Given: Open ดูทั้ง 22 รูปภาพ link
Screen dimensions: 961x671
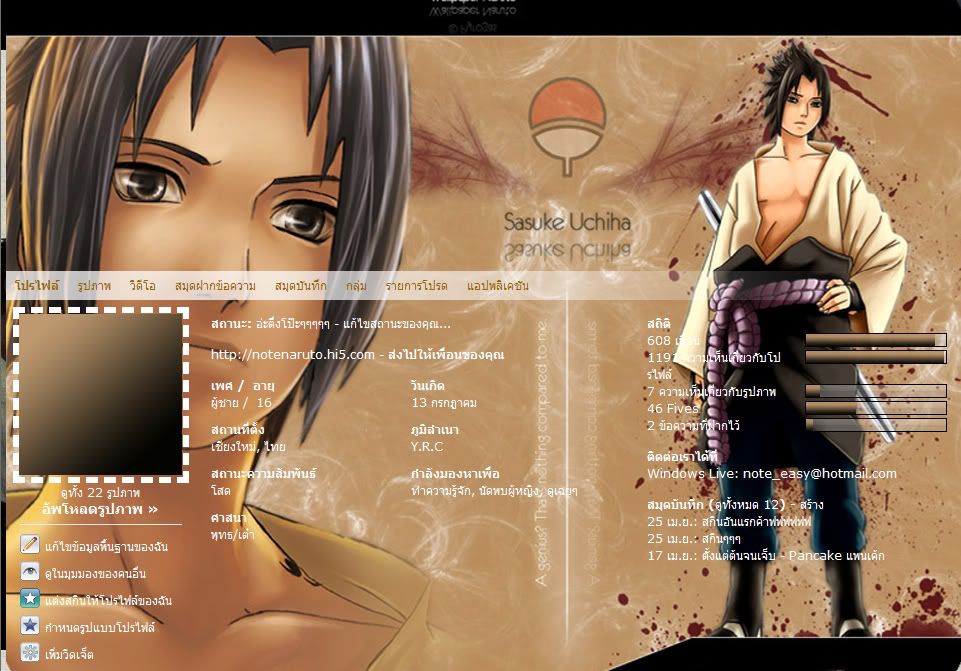Looking at the screenshot, I should [100, 493].
